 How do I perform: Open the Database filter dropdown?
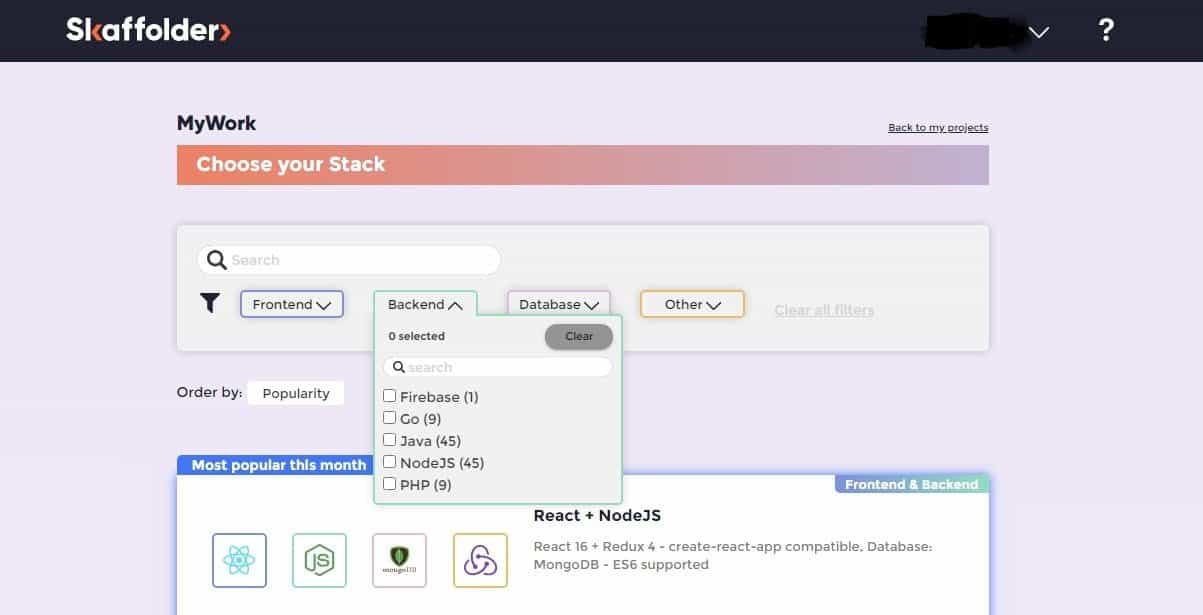(558, 304)
